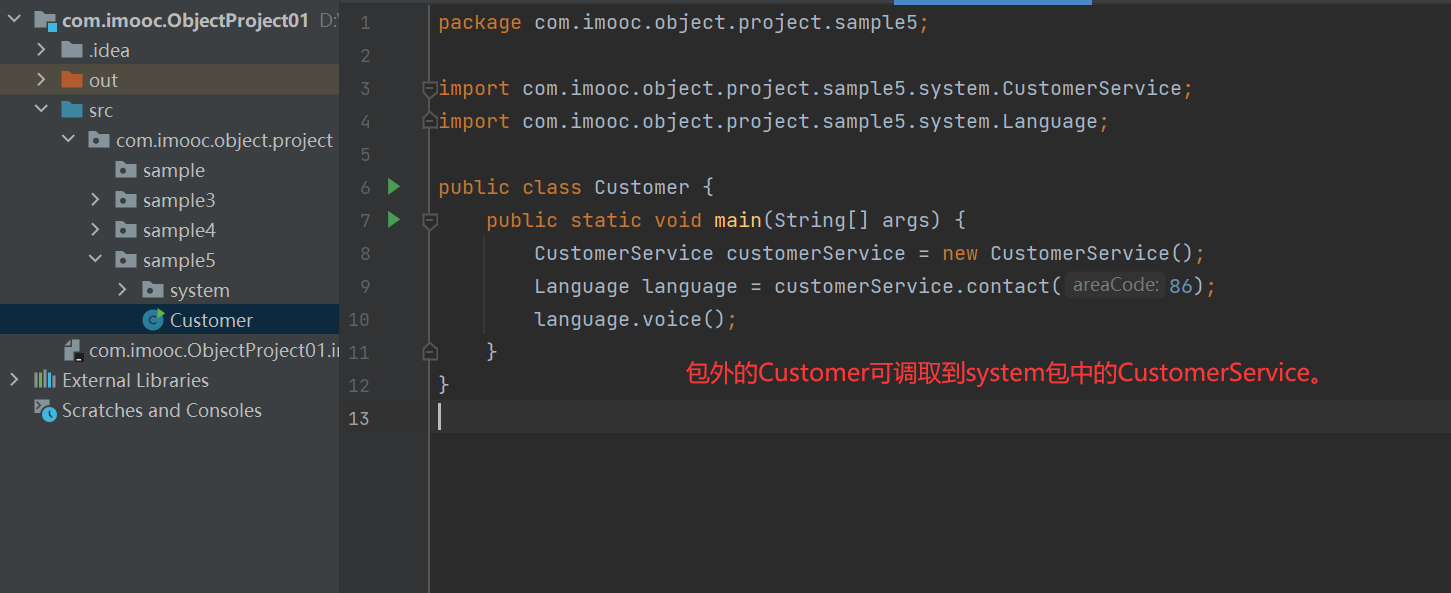Click the run gutter icon for main method

coord(393,220)
